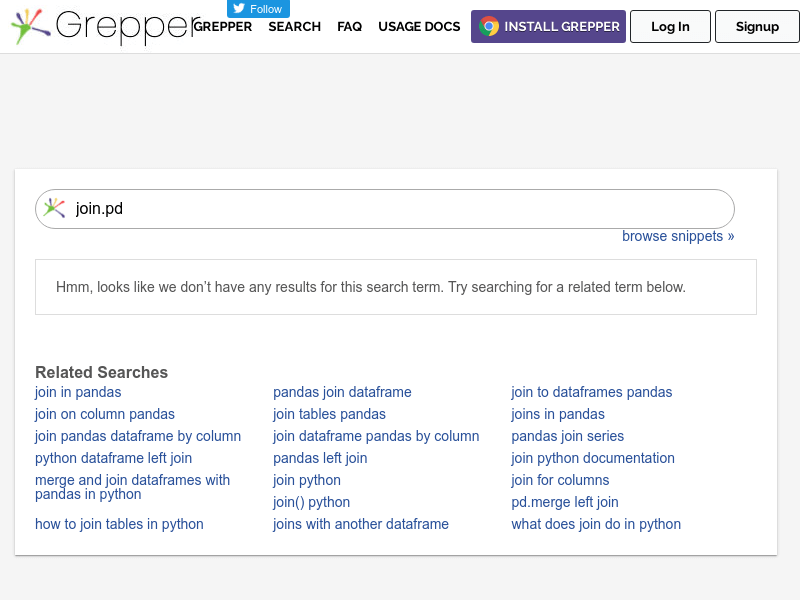Screen dimensions: 800x600
Task: Open 'python dataframe left join' link
Action: coord(113,458)
